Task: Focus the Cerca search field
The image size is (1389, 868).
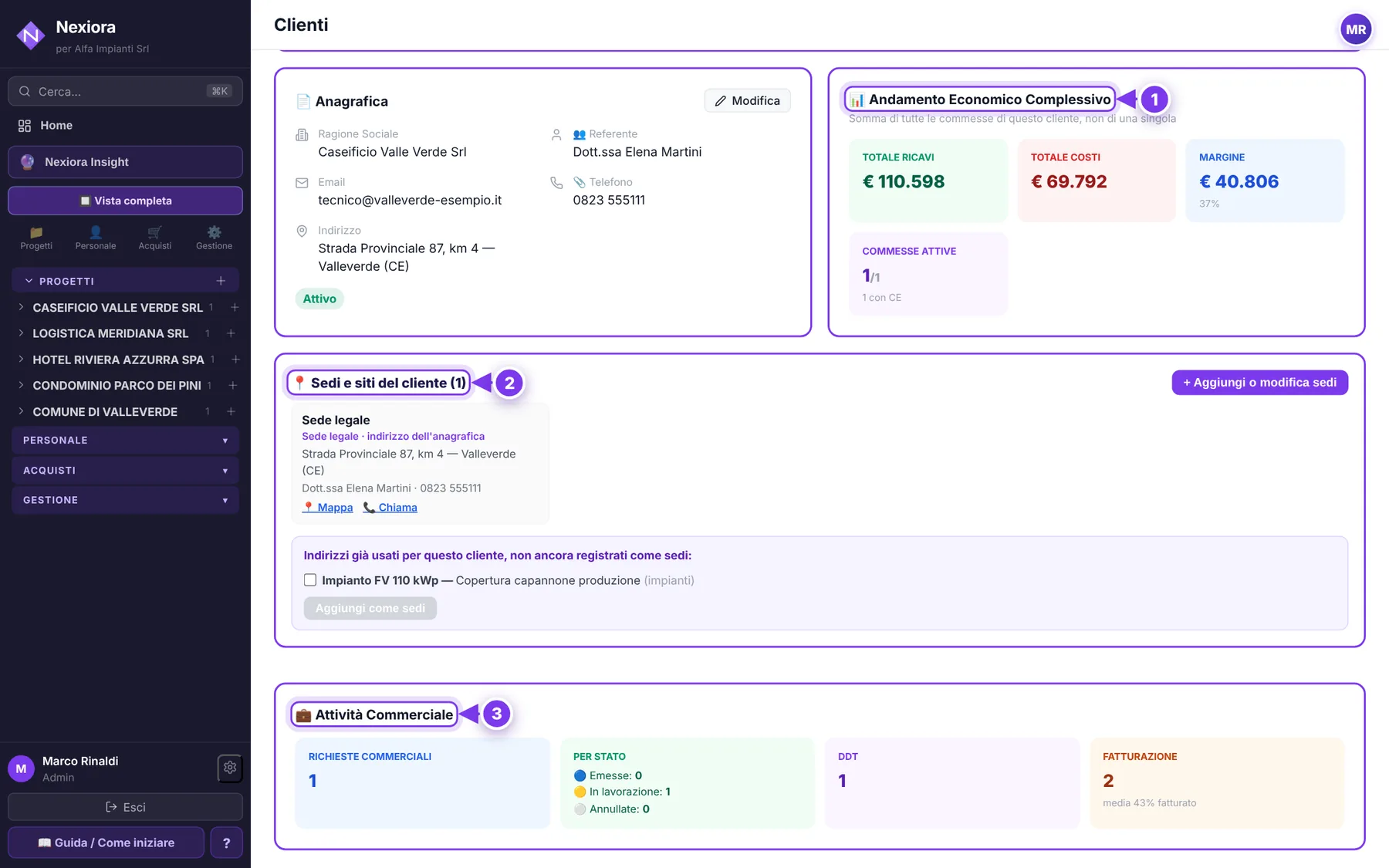Action: click(125, 91)
